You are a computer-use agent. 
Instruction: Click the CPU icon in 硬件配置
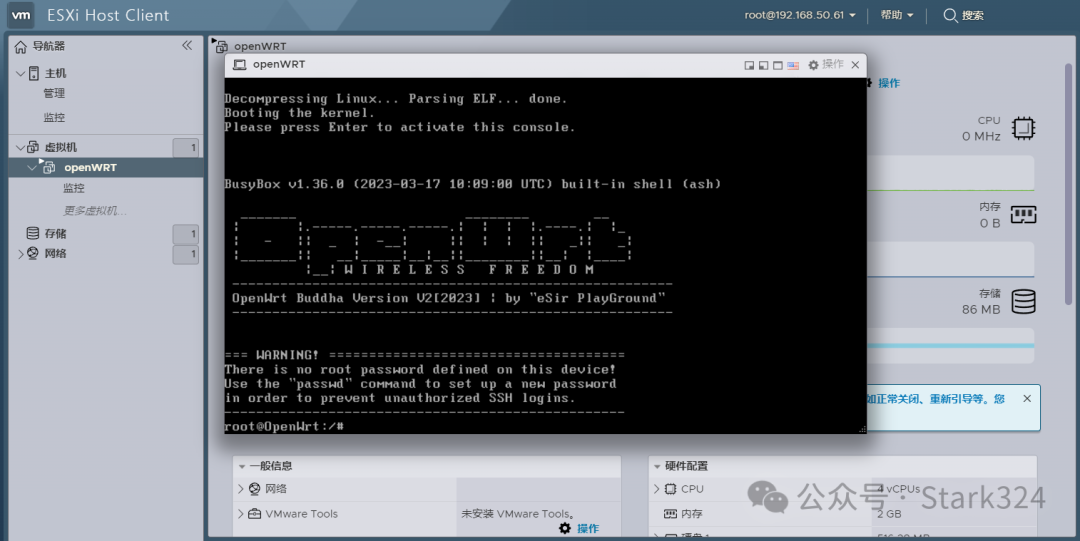(670, 489)
